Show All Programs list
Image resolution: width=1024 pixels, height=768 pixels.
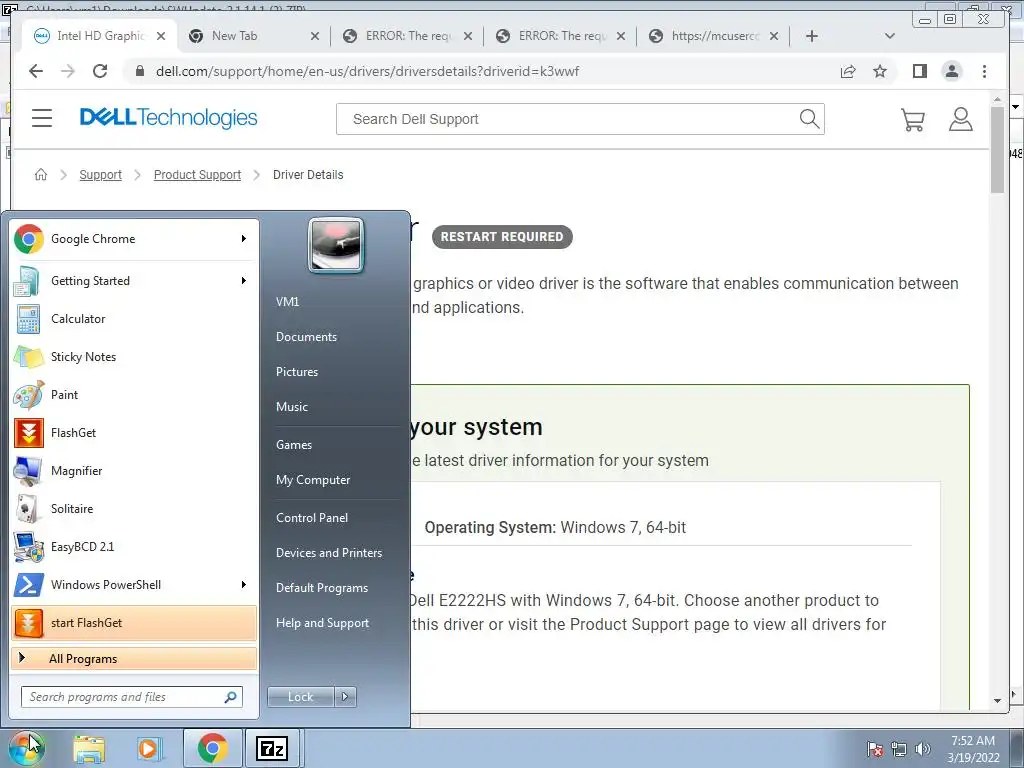click(134, 658)
